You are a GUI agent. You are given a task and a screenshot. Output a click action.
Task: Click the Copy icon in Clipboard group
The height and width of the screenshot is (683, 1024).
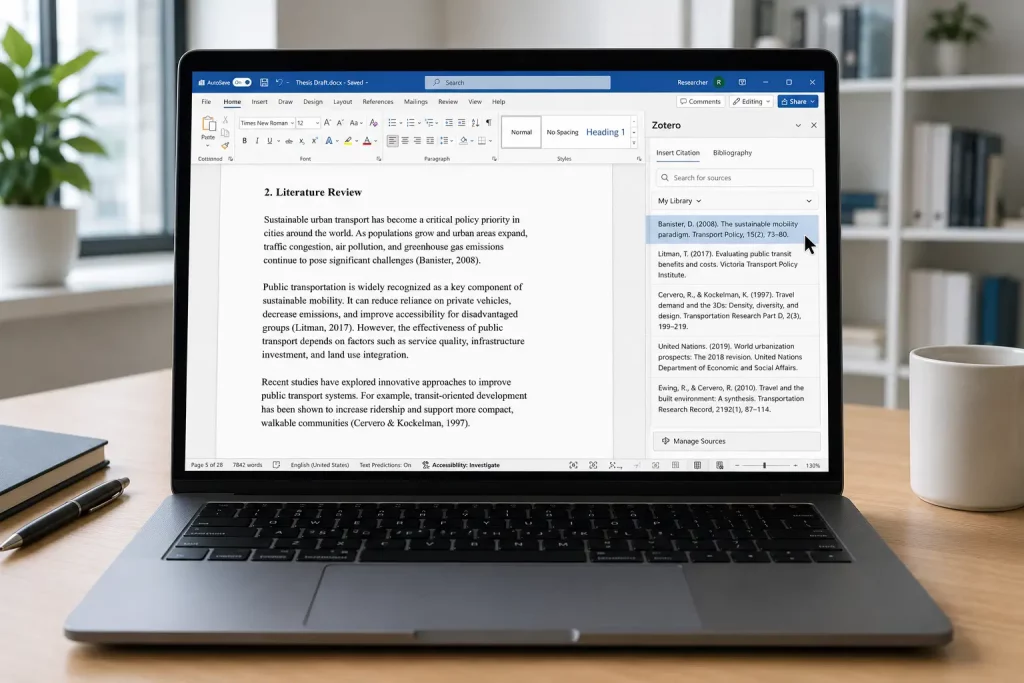225,133
